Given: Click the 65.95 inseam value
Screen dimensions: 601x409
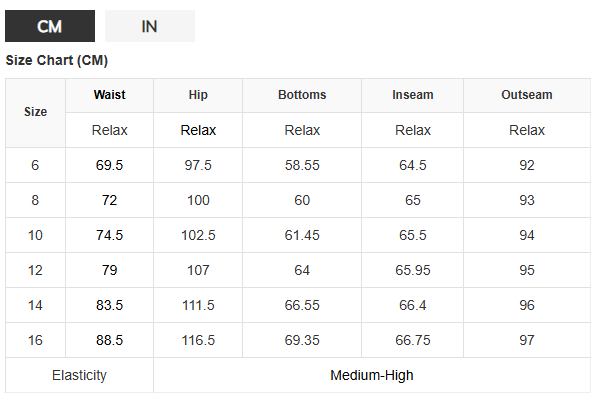Looking at the screenshot, I should tap(413, 270).
